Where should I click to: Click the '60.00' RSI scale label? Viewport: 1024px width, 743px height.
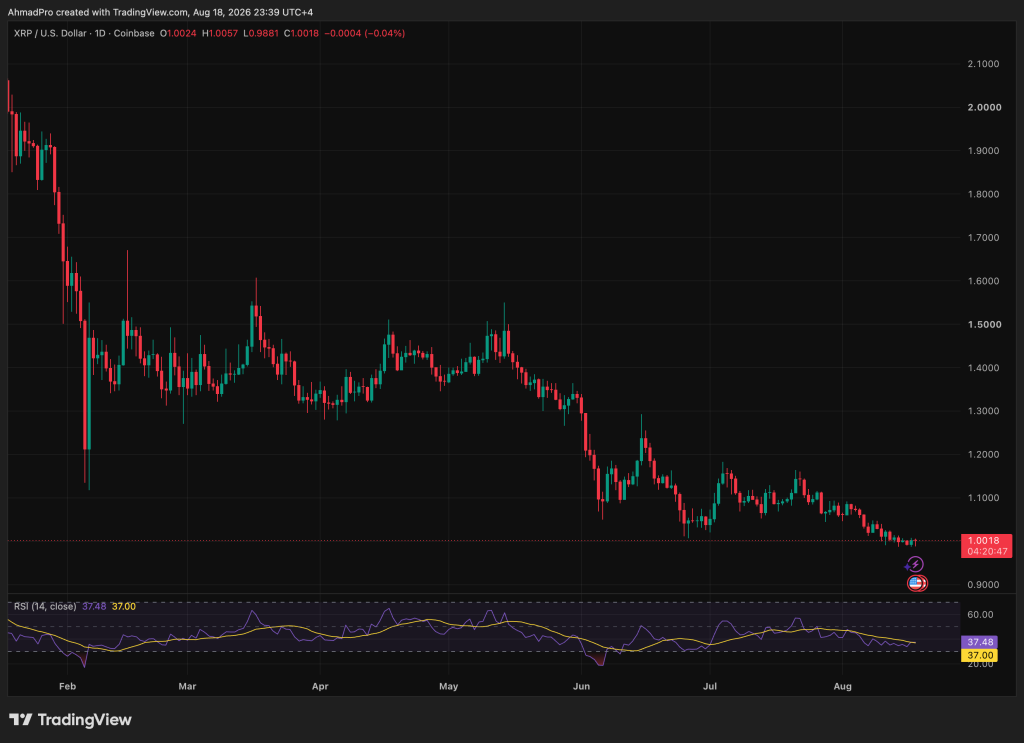click(x=980, y=614)
